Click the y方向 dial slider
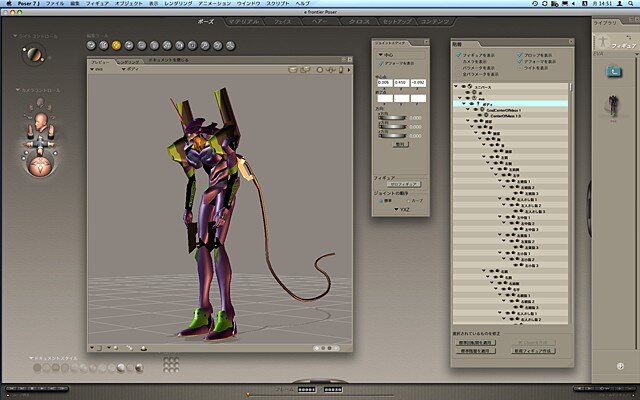The height and width of the screenshot is (400, 640). [392, 127]
